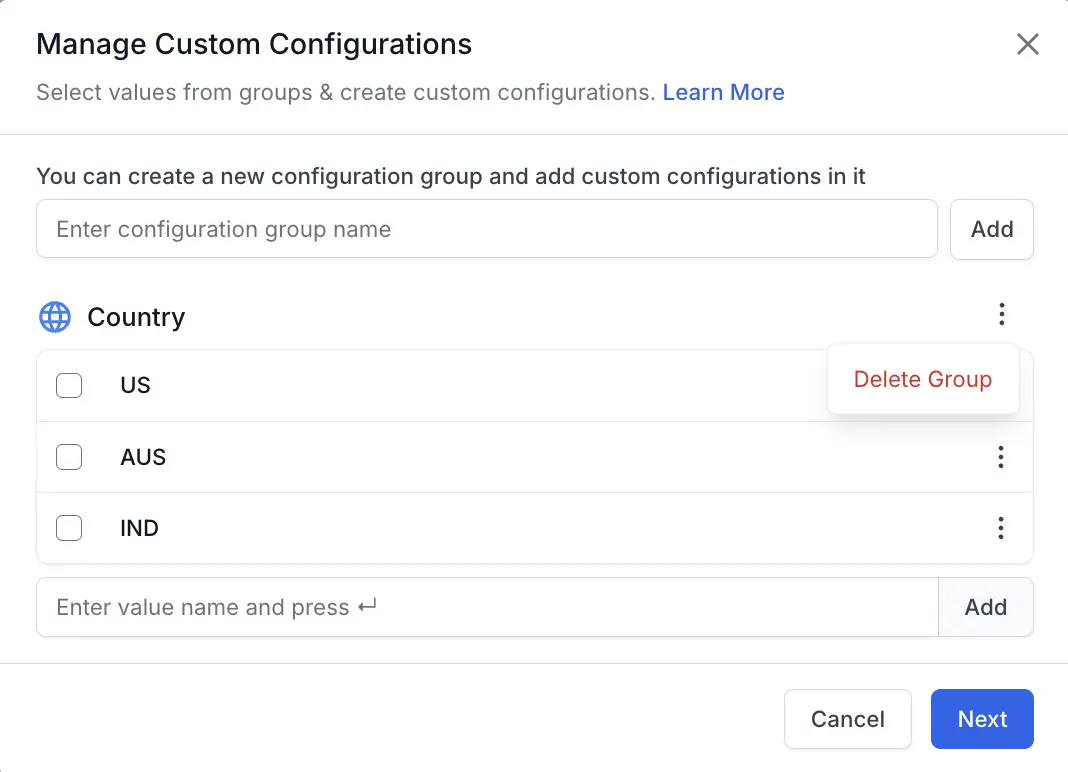
Task: Select the IND value label
Action: (x=139, y=528)
